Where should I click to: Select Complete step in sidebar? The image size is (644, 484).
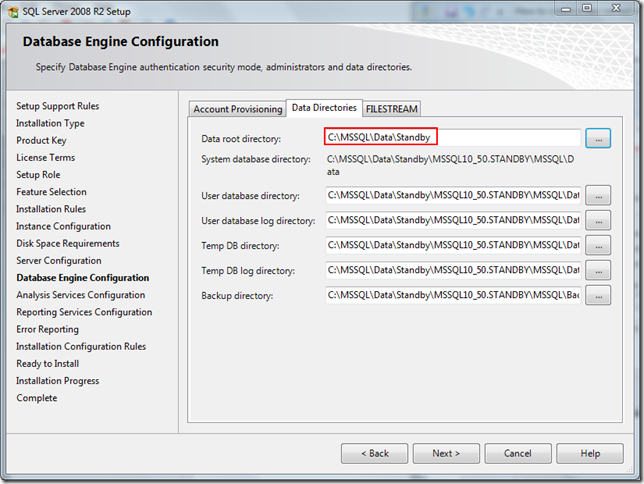(37, 398)
